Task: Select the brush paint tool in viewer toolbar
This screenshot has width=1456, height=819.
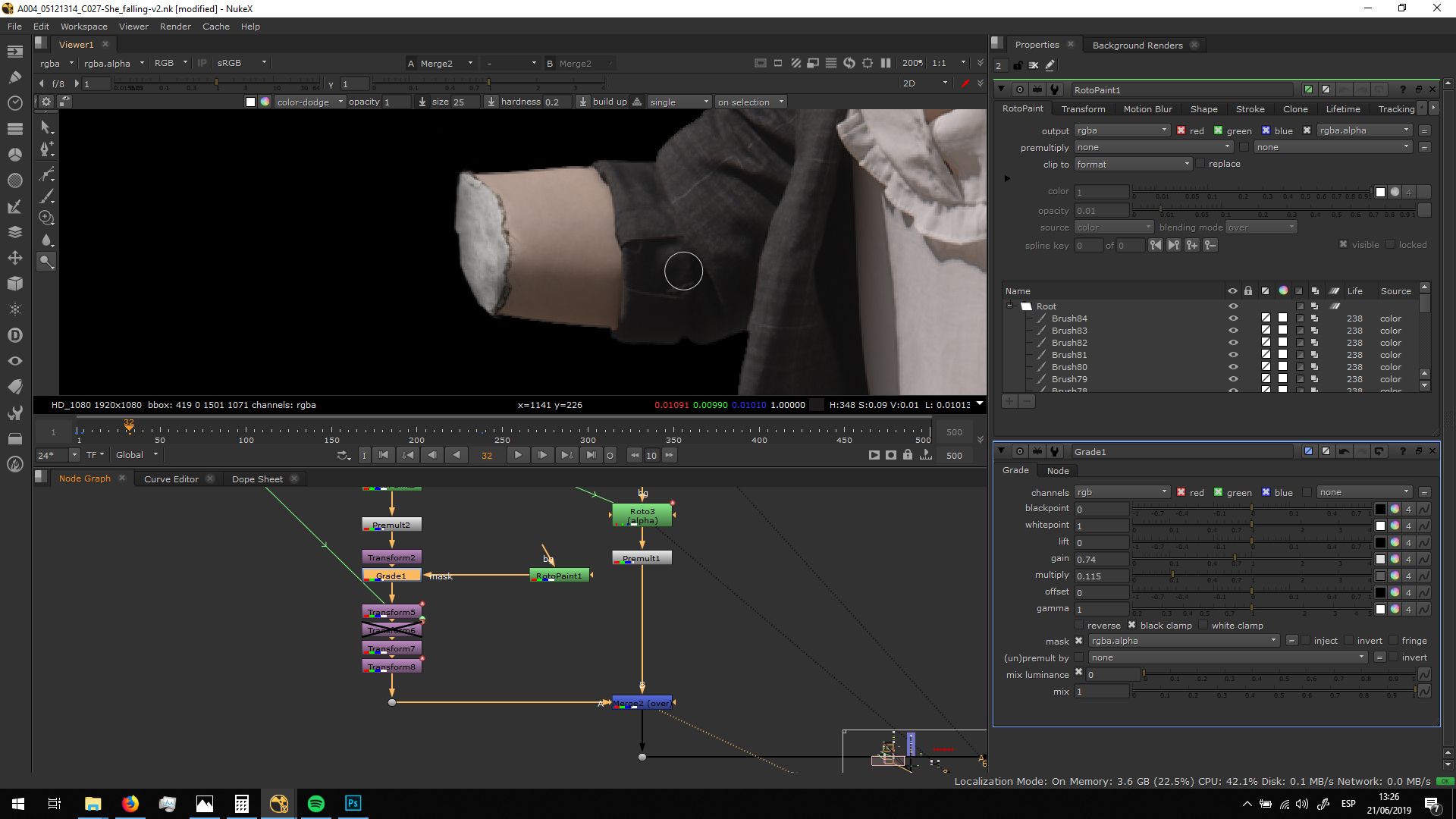Action: tap(46, 196)
